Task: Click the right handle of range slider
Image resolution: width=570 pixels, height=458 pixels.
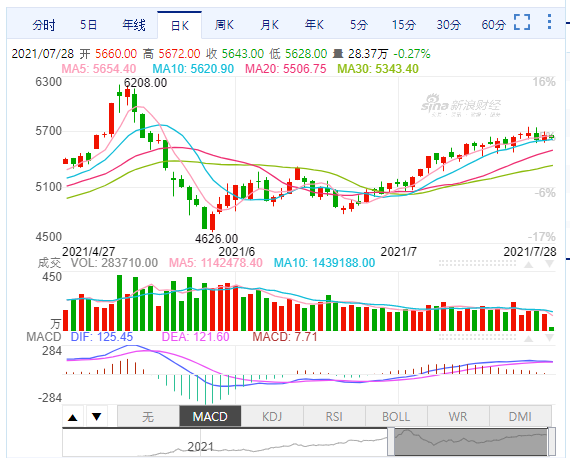Action: (551, 442)
